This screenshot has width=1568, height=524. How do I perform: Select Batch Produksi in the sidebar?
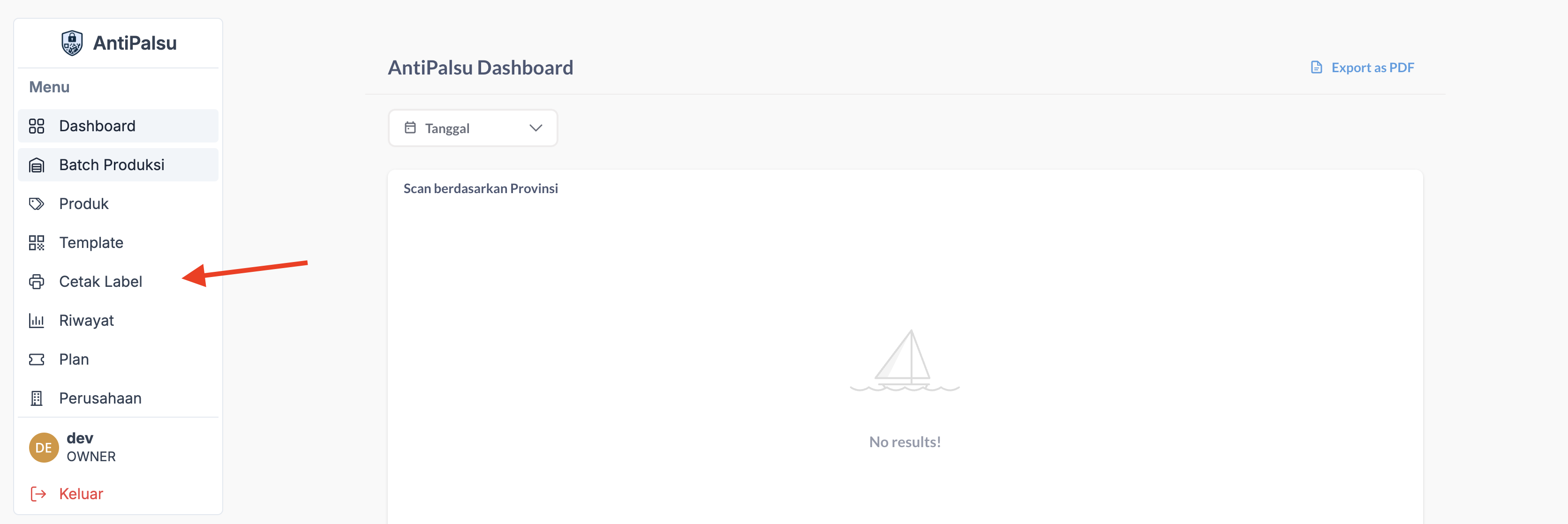[x=112, y=165]
